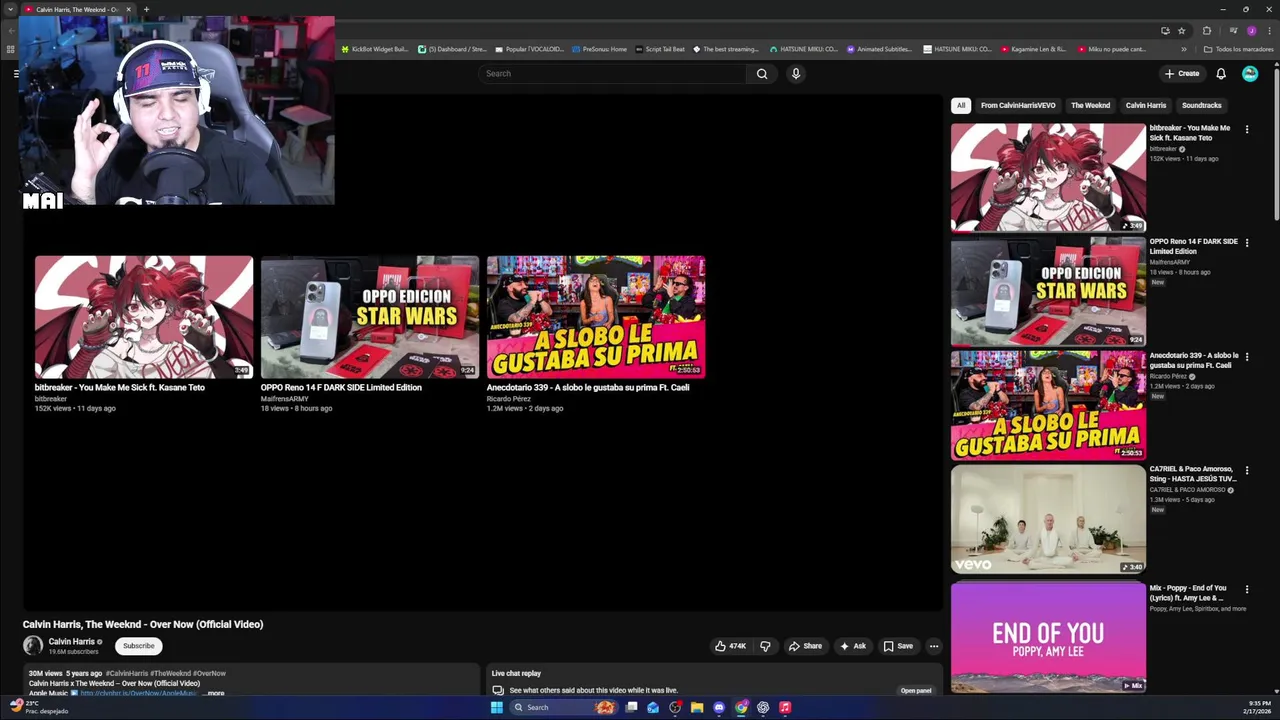The width and height of the screenshot is (1280, 720).
Task: Click the Calvin Harris channel name link
Action: pos(71,642)
